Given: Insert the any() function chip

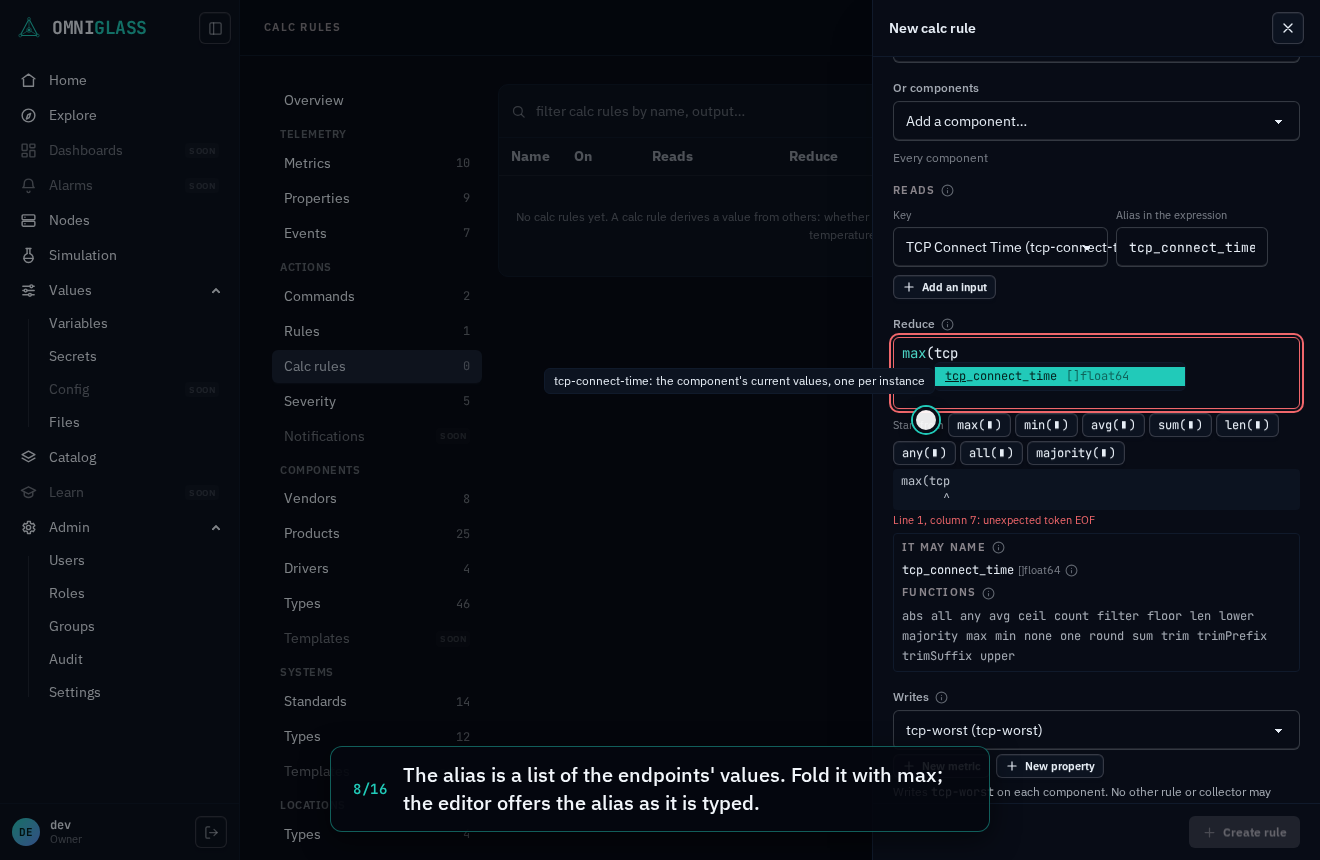Looking at the screenshot, I should (x=924, y=453).
